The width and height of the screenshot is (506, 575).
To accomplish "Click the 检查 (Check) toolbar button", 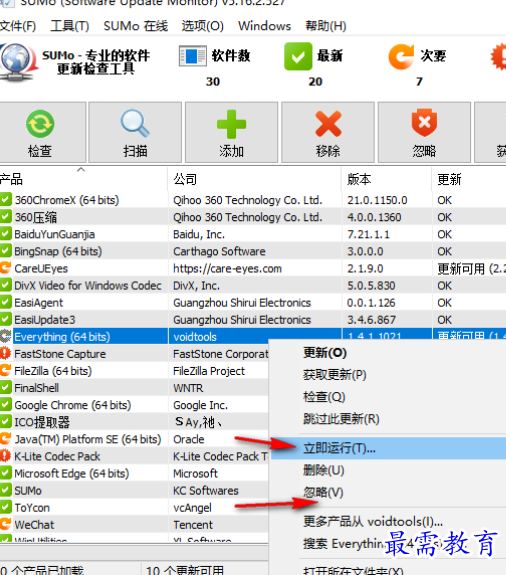I will [x=43, y=132].
